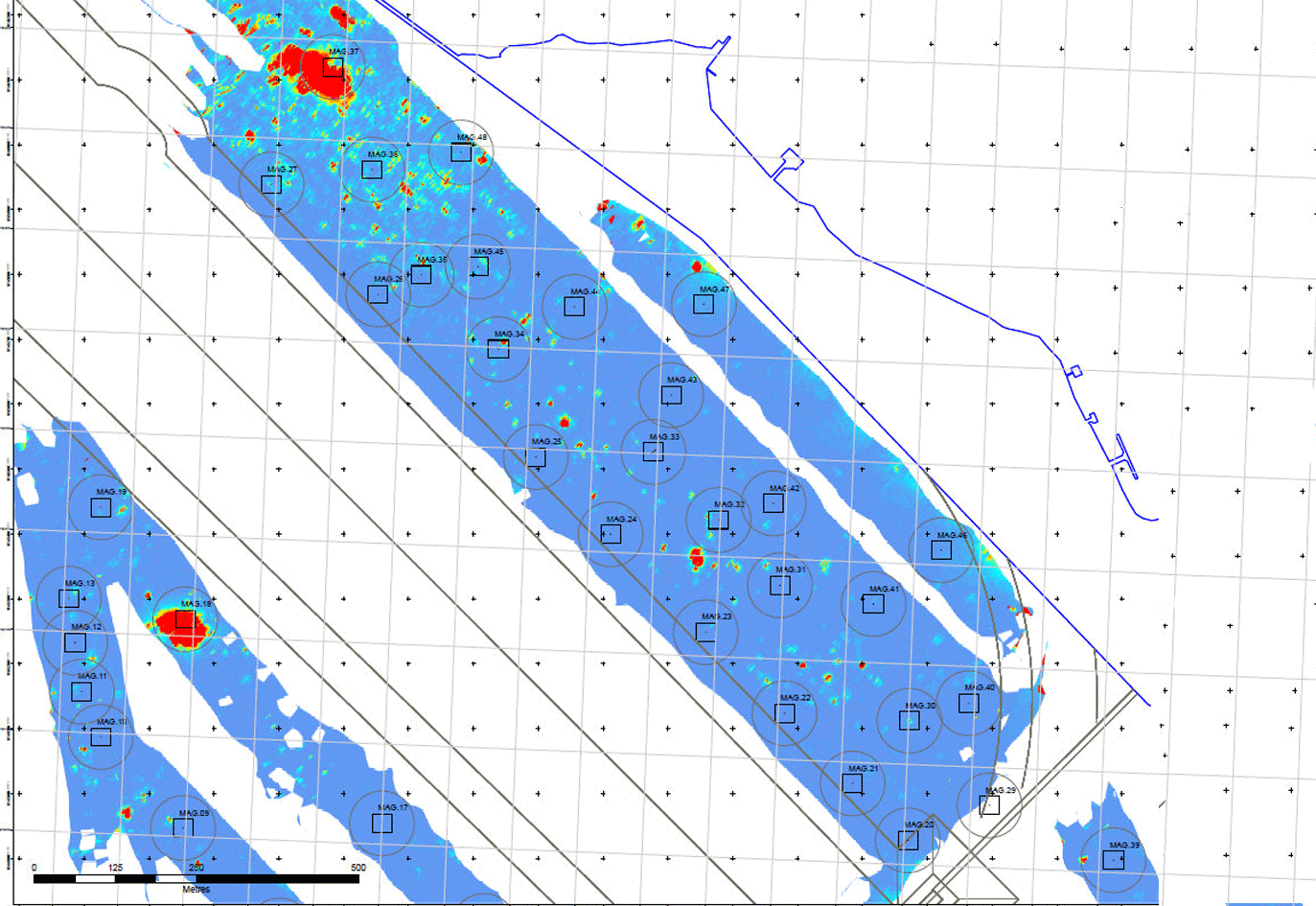Click the MAG.29 label text

point(1000,791)
